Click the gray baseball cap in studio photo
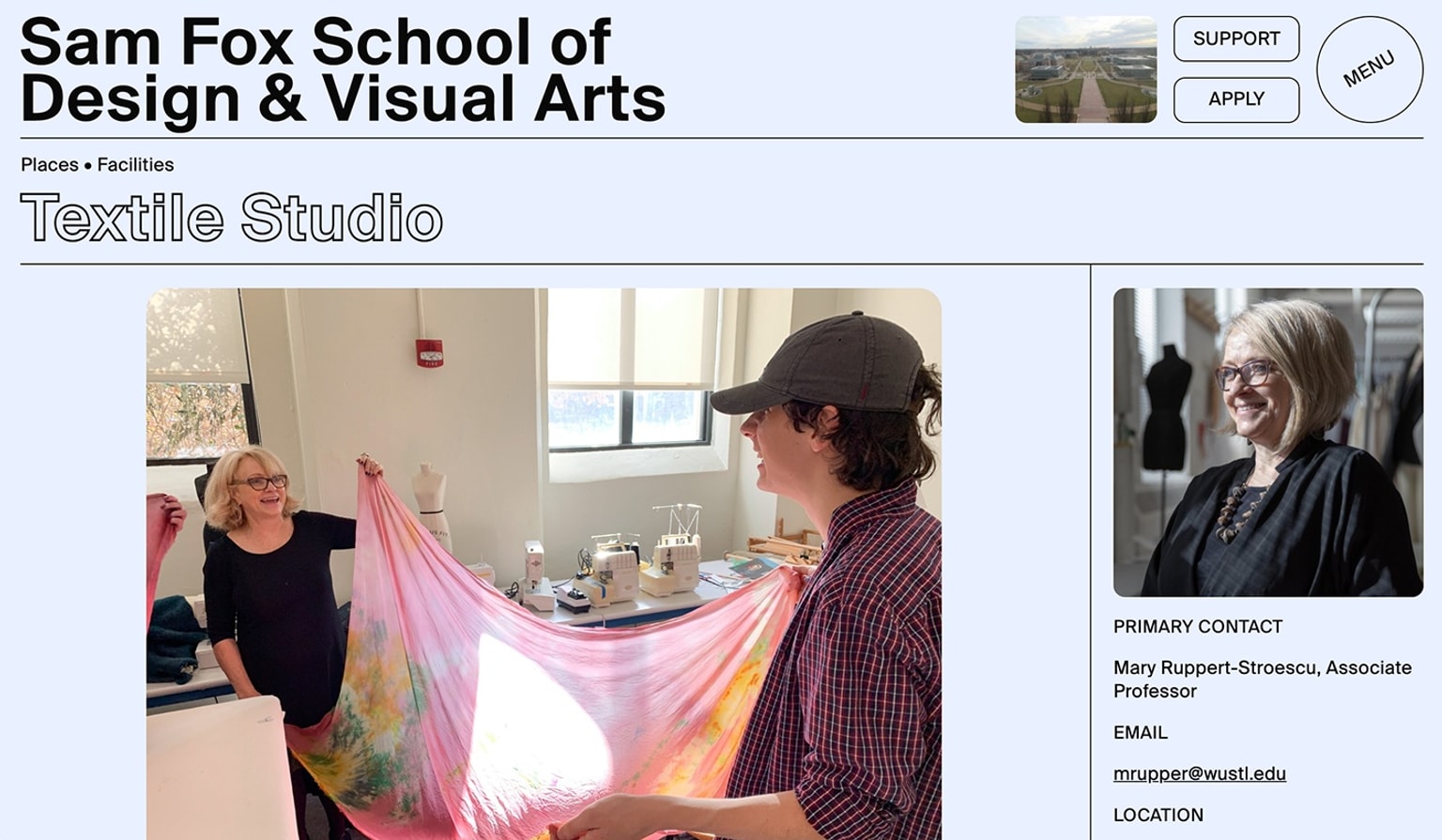 817,364
